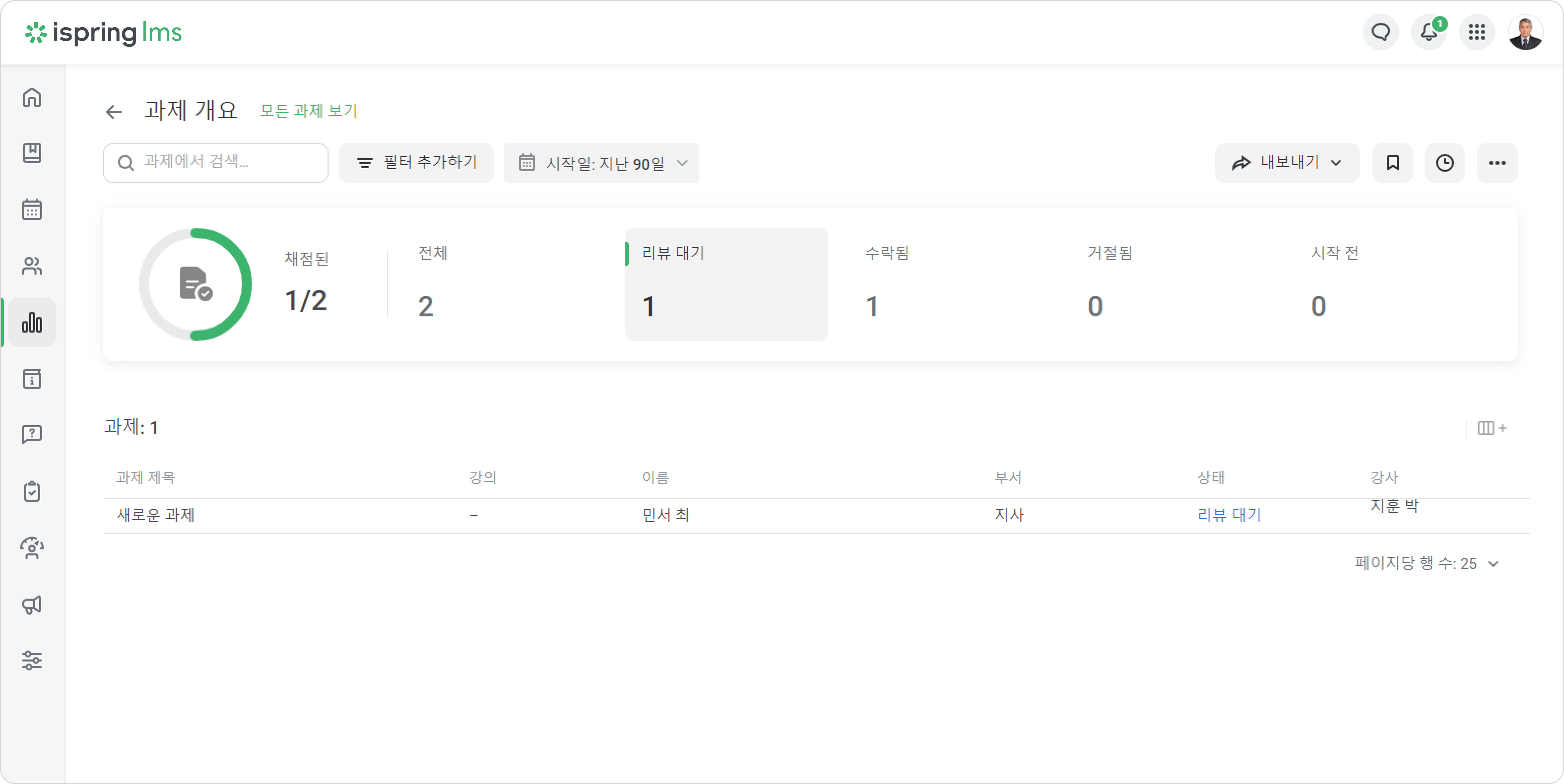
Task: Open the Reports bar chart icon
Action: click(x=32, y=322)
